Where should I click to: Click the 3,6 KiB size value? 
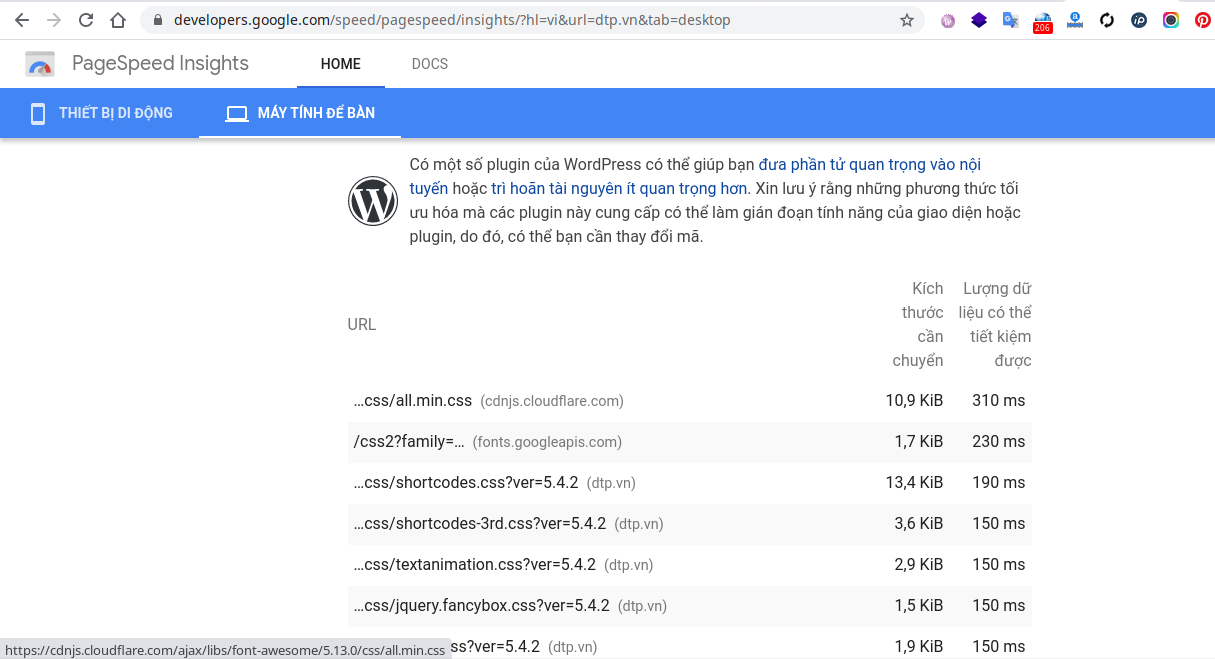pyautogui.click(x=919, y=523)
